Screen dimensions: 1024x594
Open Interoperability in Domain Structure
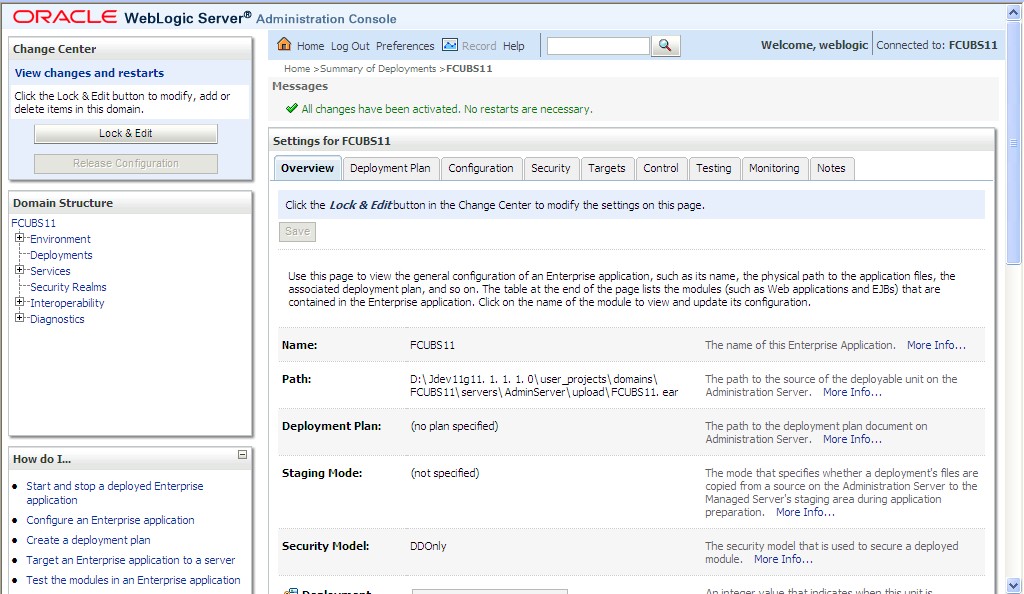pyautogui.click(x=67, y=303)
